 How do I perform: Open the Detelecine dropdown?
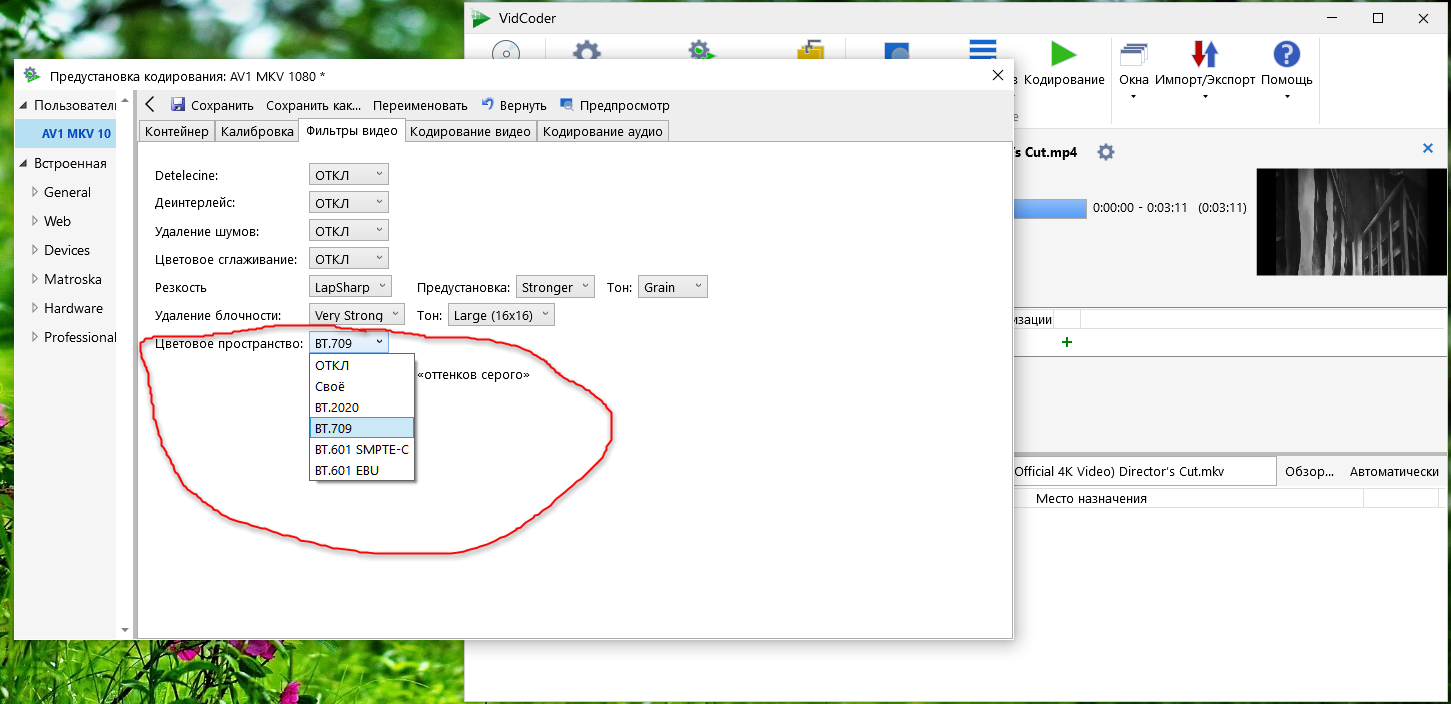[x=349, y=175]
